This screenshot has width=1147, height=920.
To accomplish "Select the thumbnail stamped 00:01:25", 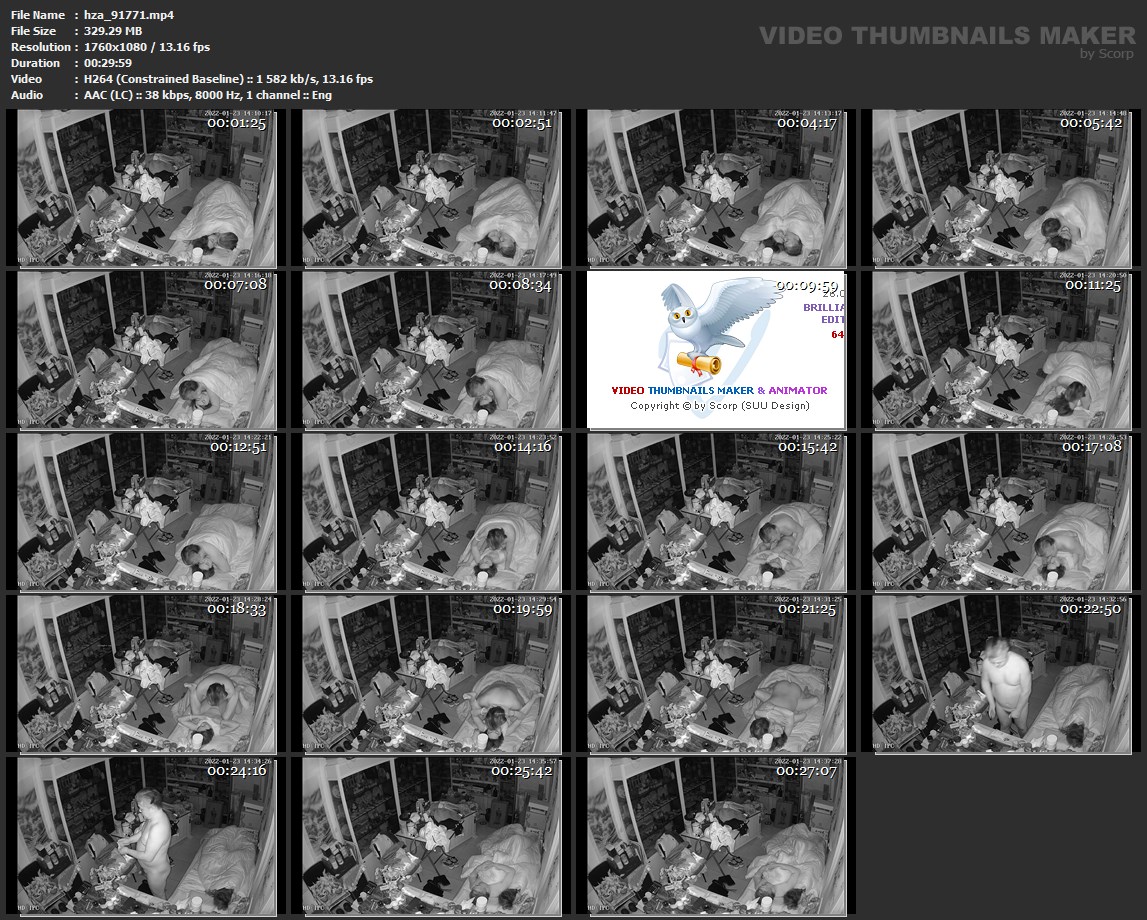I will point(147,188).
